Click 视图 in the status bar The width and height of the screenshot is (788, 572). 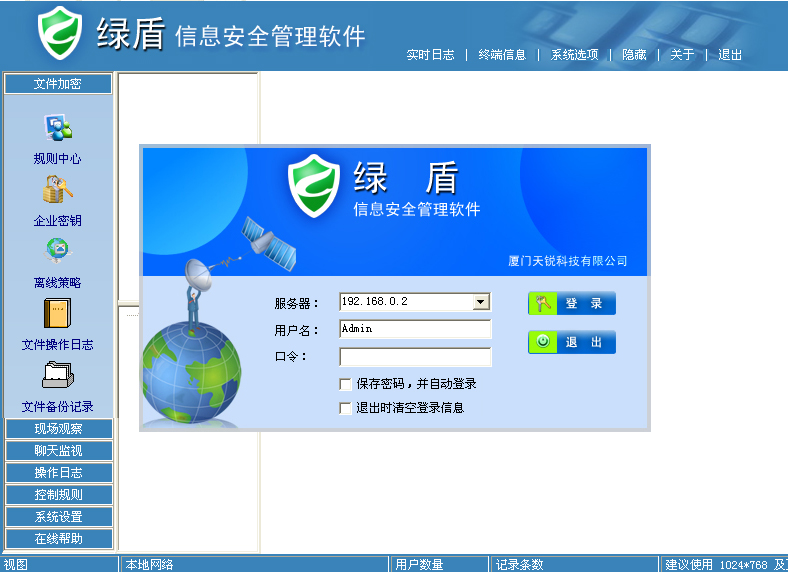[16, 564]
